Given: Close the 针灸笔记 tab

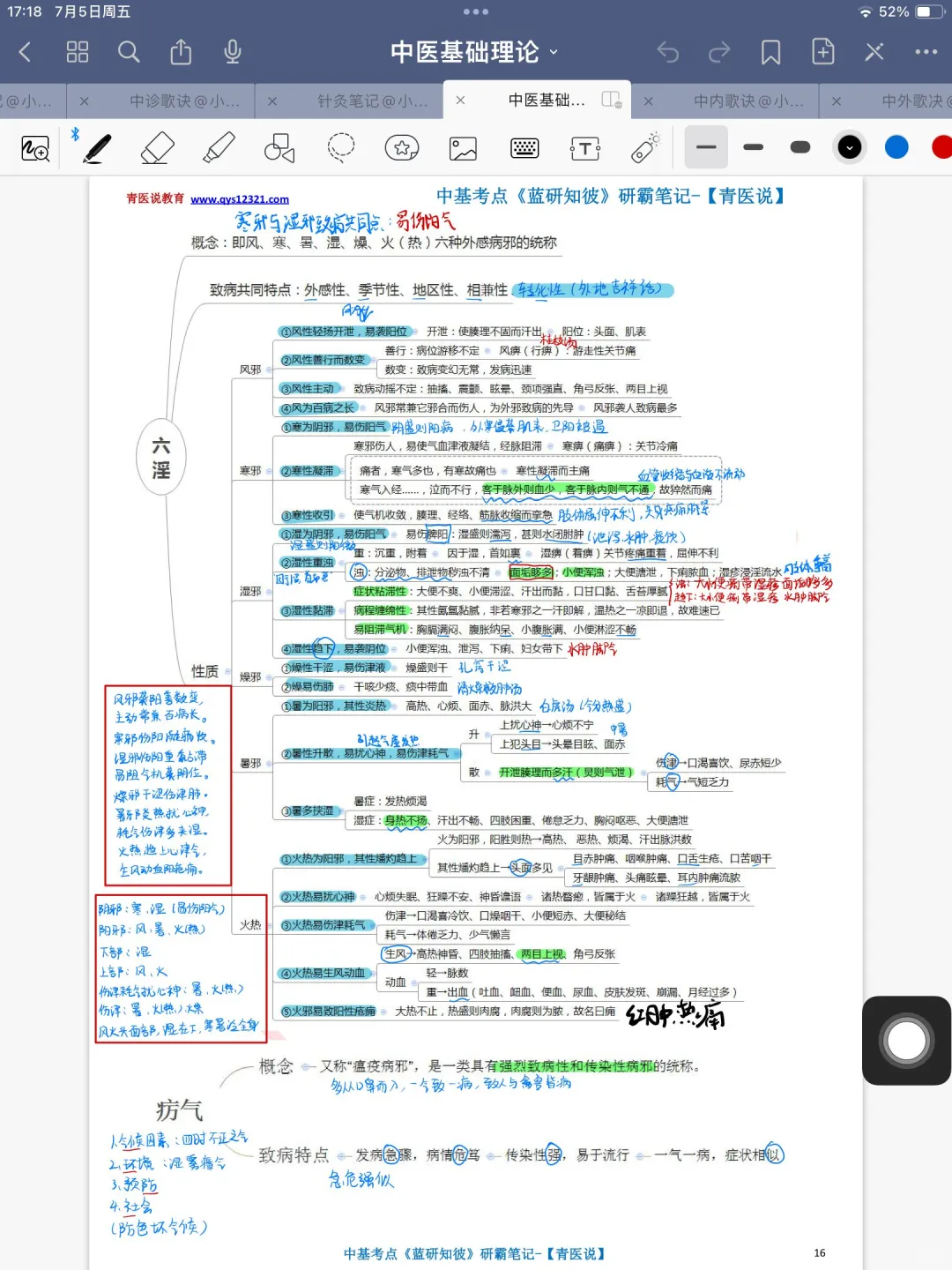Looking at the screenshot, I should point(272,101).
